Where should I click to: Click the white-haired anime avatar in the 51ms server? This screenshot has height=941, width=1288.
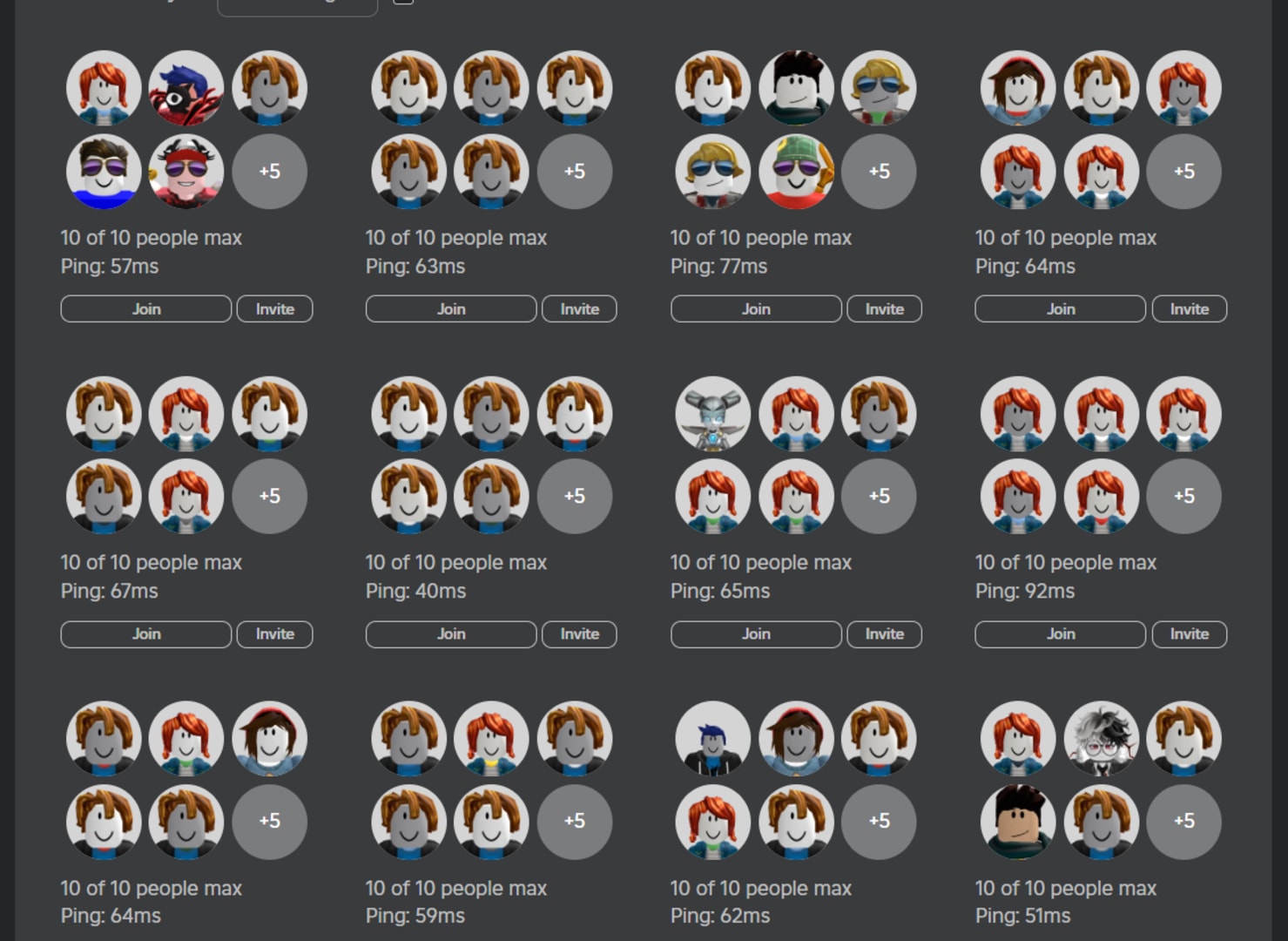click(1101, 737)
